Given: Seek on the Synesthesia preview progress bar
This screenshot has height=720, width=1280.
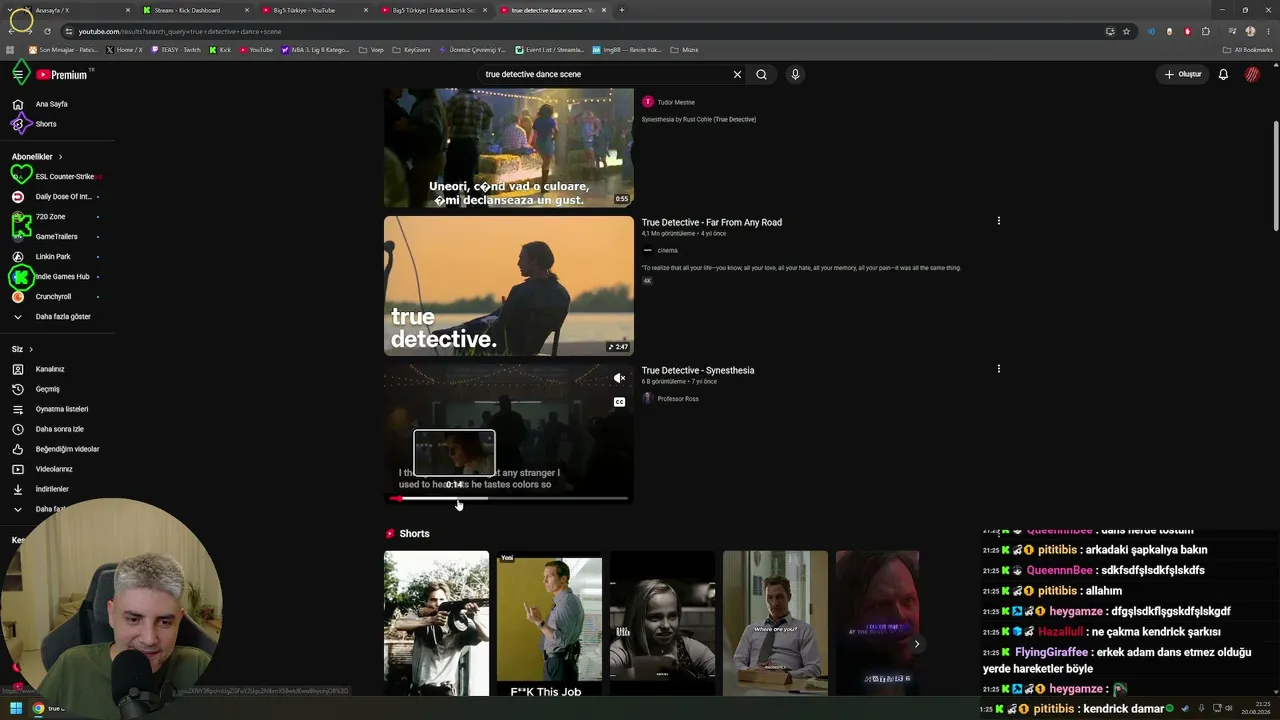Looking at the screenshot, I should (x=509, y=498).
